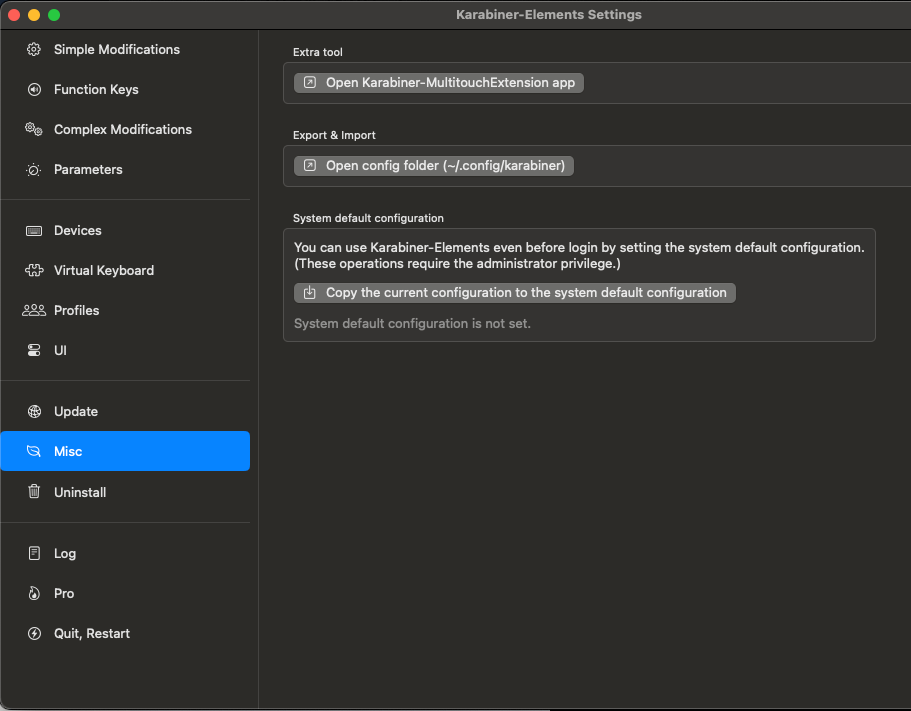The image size is (911, 711).
Task: Click the Log document icon
Action: coord(34,553)
